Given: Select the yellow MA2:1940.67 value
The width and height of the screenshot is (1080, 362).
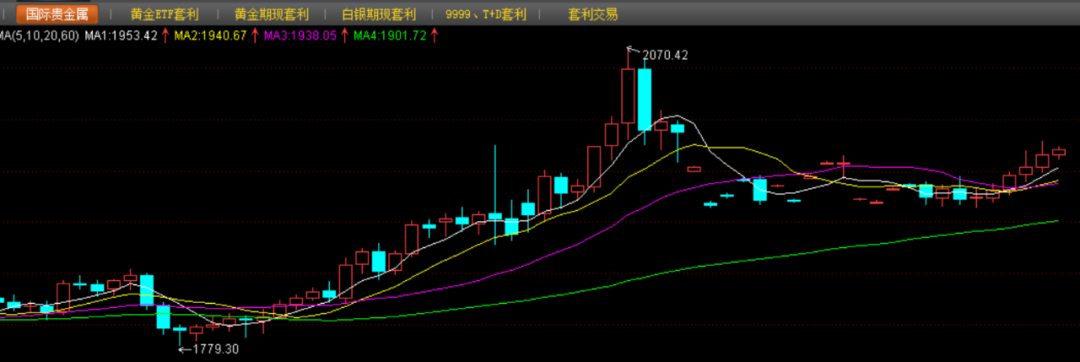Looking at the screenshot, I should click(210, 36).
